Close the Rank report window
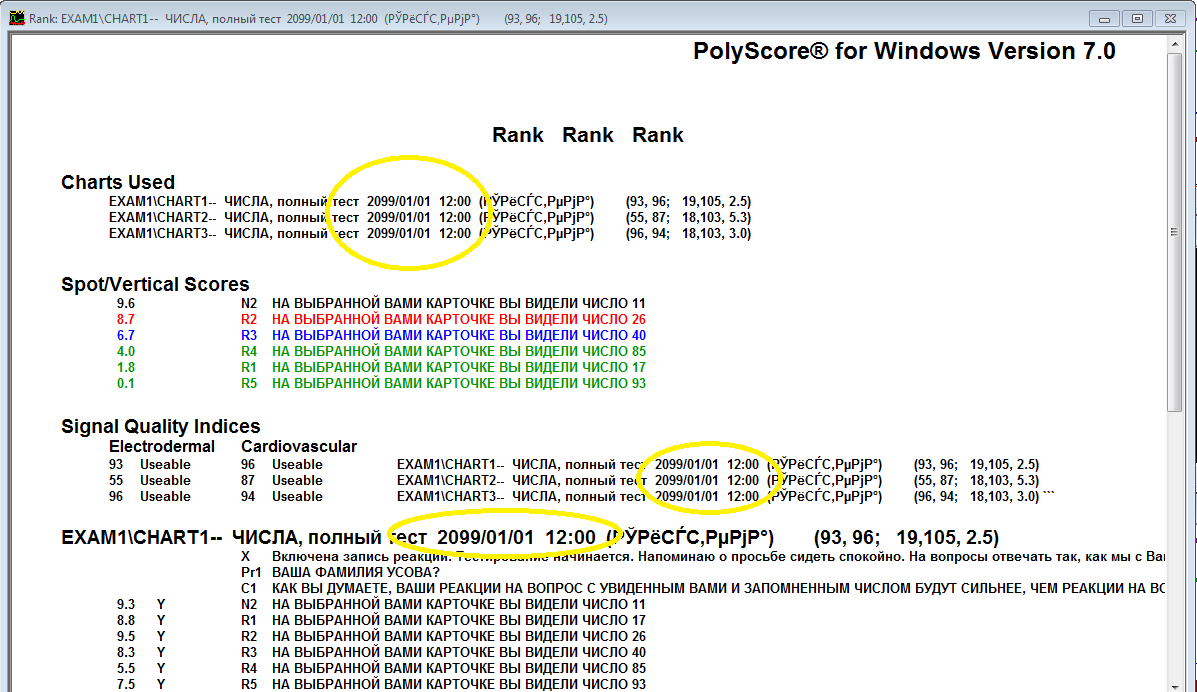The width and height of the screenshot is (1197, 692). tap(1170, 18)
